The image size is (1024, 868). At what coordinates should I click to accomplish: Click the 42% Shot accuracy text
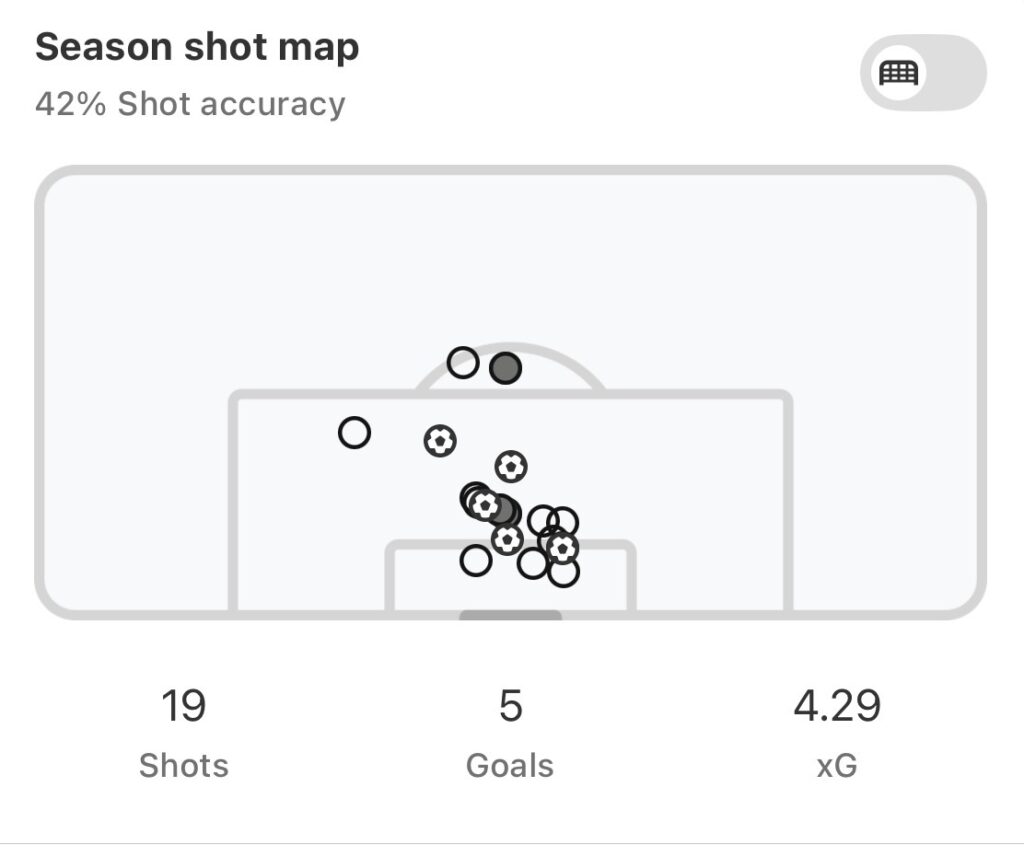click(x=190, y=104)
